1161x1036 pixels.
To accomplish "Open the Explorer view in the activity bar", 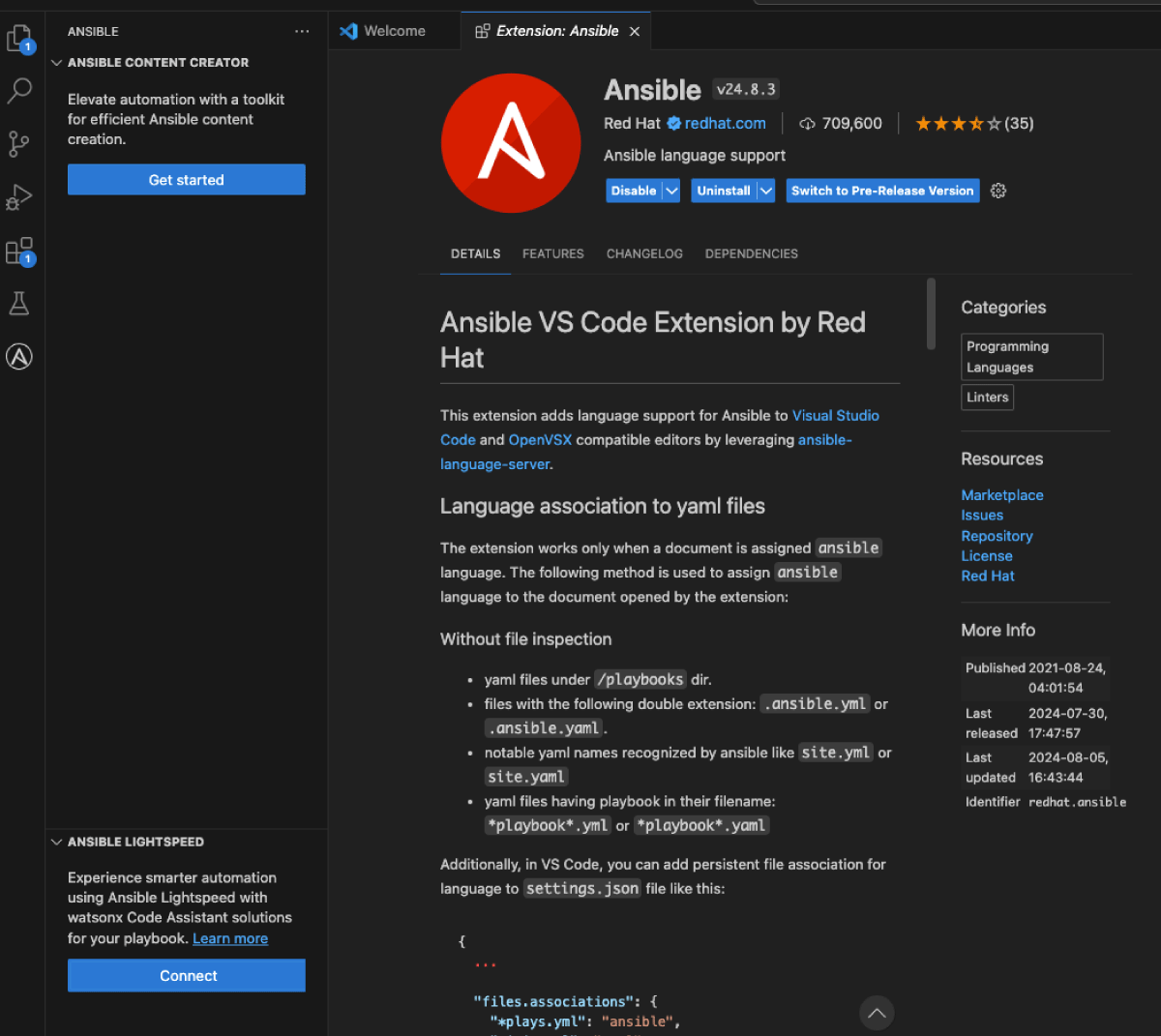I will tap(19, 37).
